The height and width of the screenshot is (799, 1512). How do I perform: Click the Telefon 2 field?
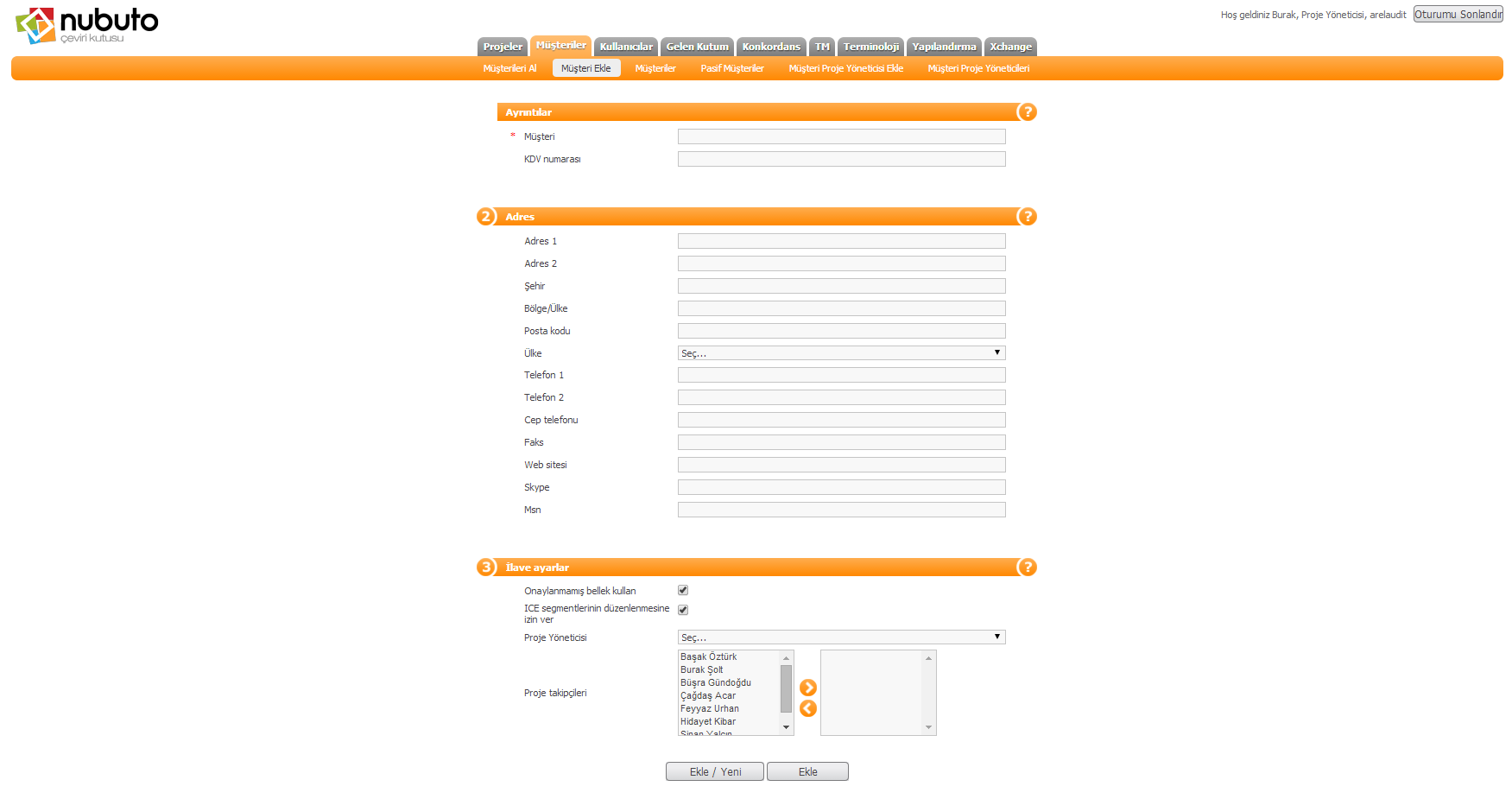tap(842, 397)
